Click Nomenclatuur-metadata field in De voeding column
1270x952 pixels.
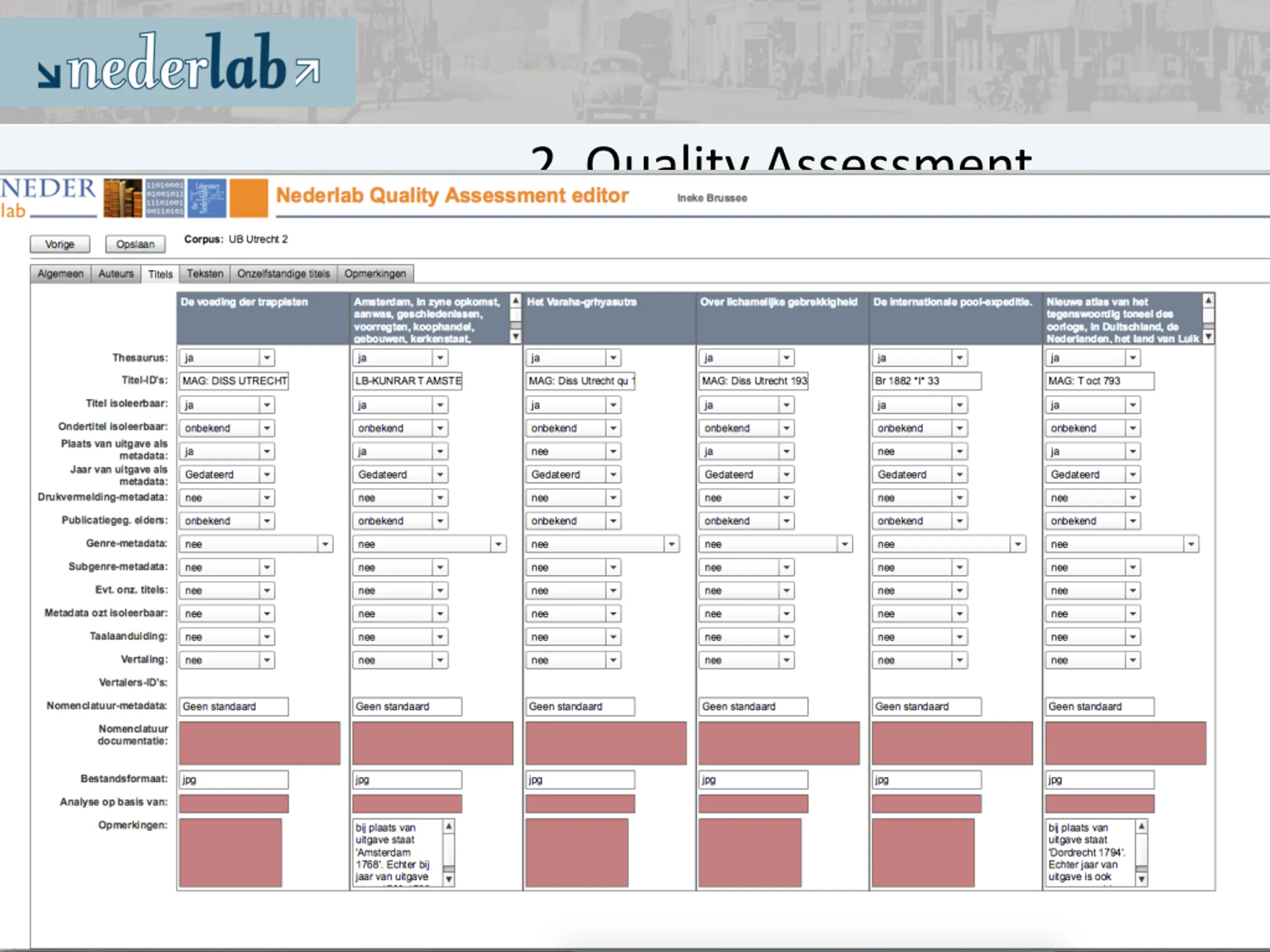coord(234,707)
